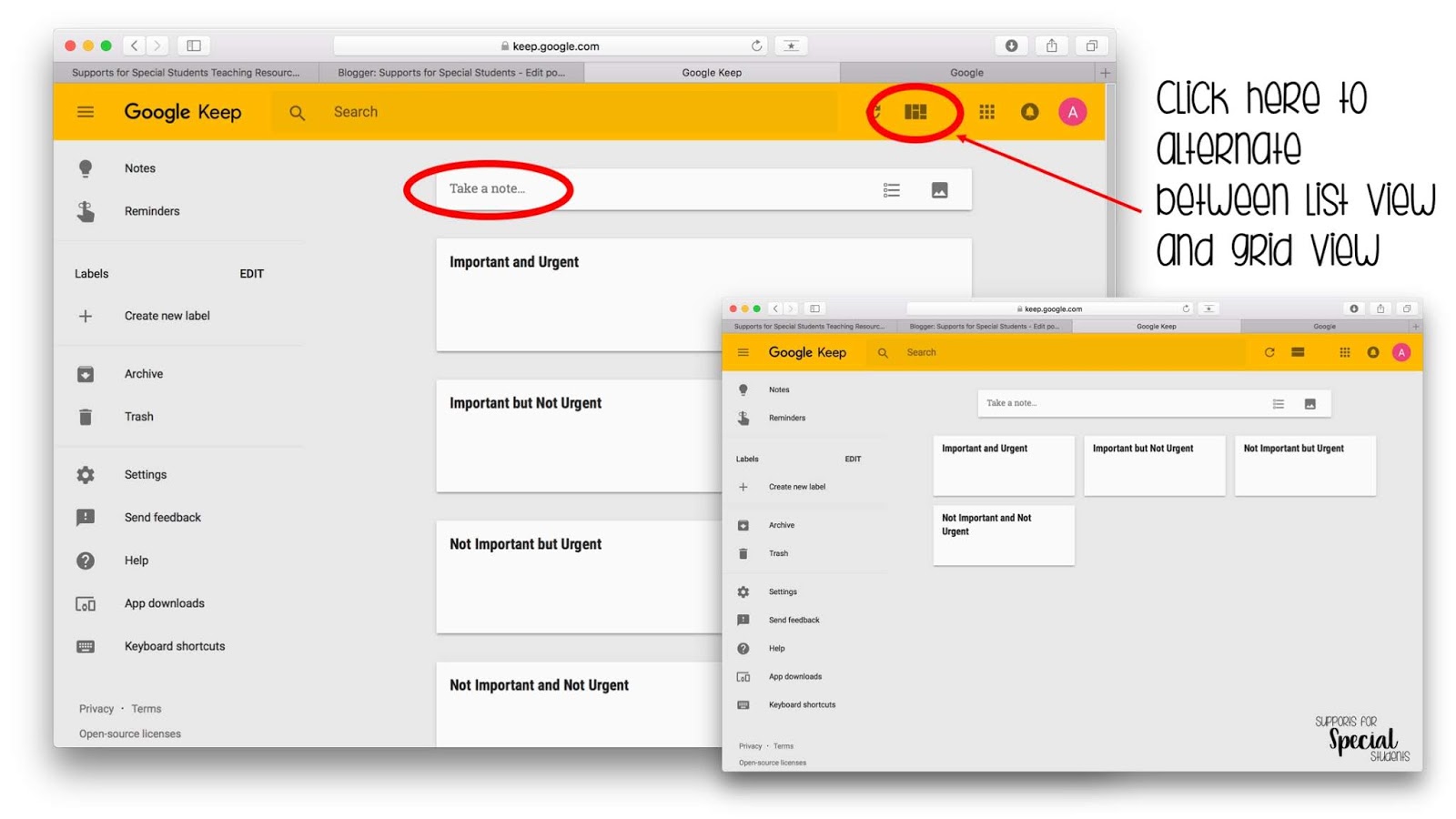Open Not Important and Not Urgent card, front window
Image resolution: width=1456 pixels, height=819 pixels.
1004,536
